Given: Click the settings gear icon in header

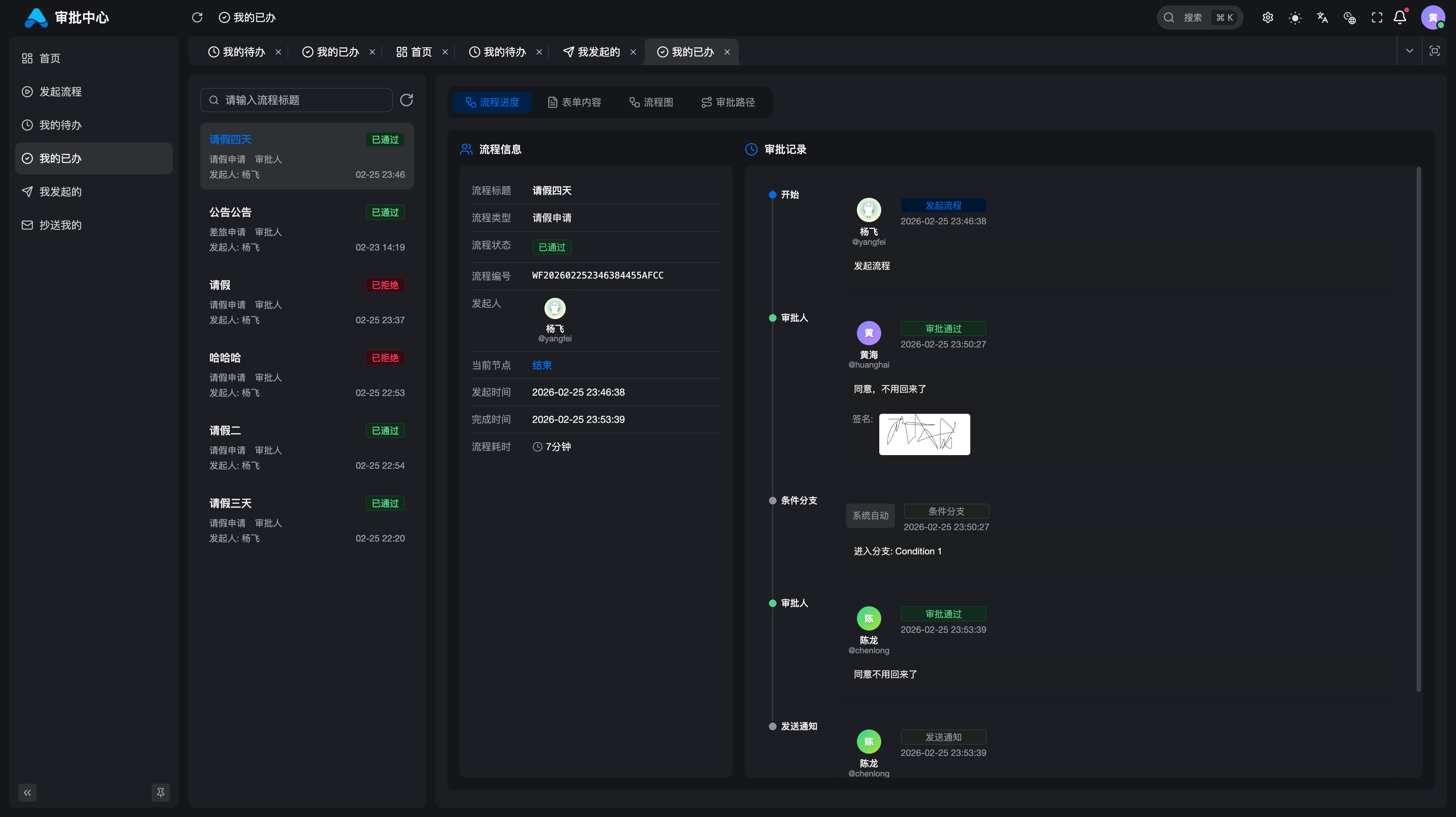Looking at the screenshot, I should (1268, 17).
